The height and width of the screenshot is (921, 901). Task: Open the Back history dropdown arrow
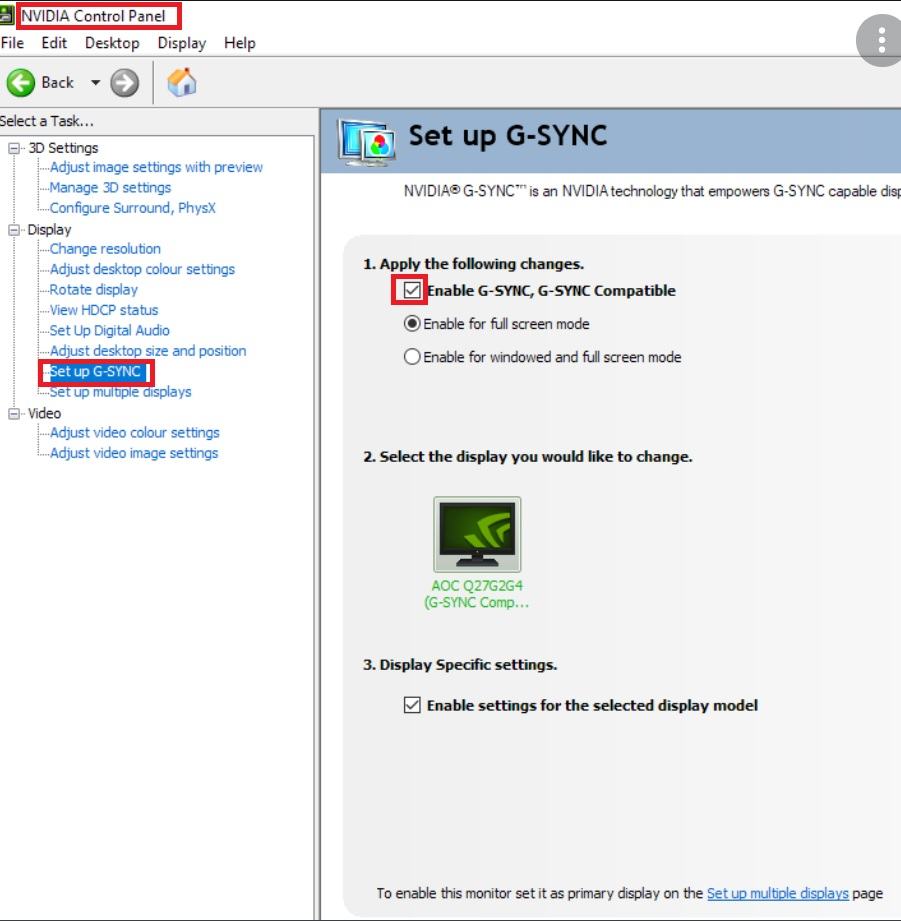[95, 83]
